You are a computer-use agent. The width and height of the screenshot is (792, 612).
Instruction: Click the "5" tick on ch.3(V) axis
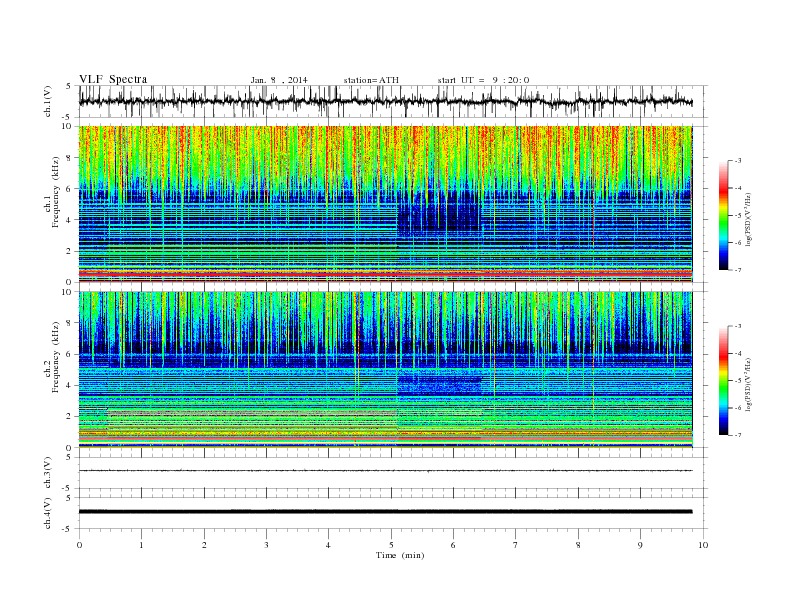click(x=70, y=457)
